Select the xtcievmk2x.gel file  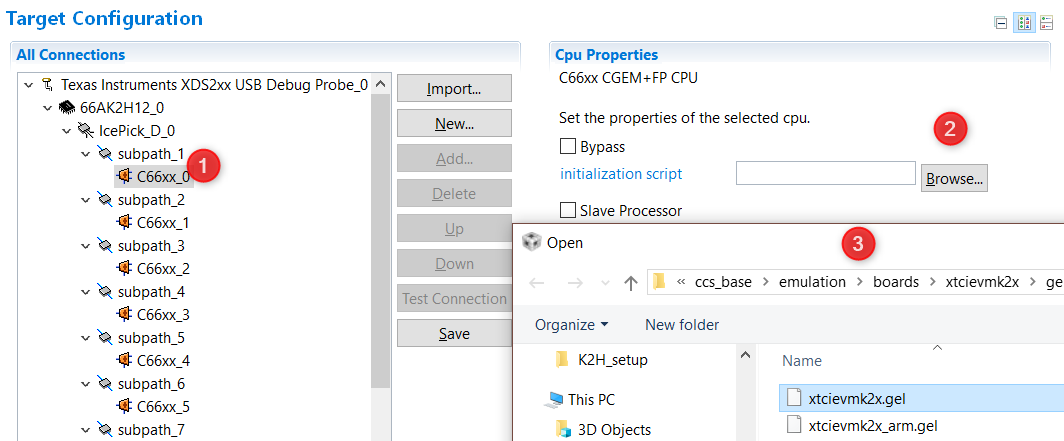pos(856,400)
